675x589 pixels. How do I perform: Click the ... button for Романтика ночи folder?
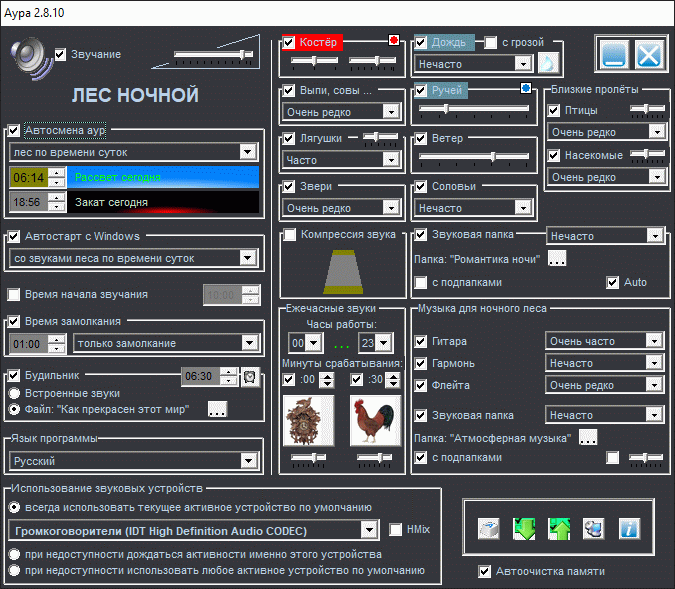[557, 259]
